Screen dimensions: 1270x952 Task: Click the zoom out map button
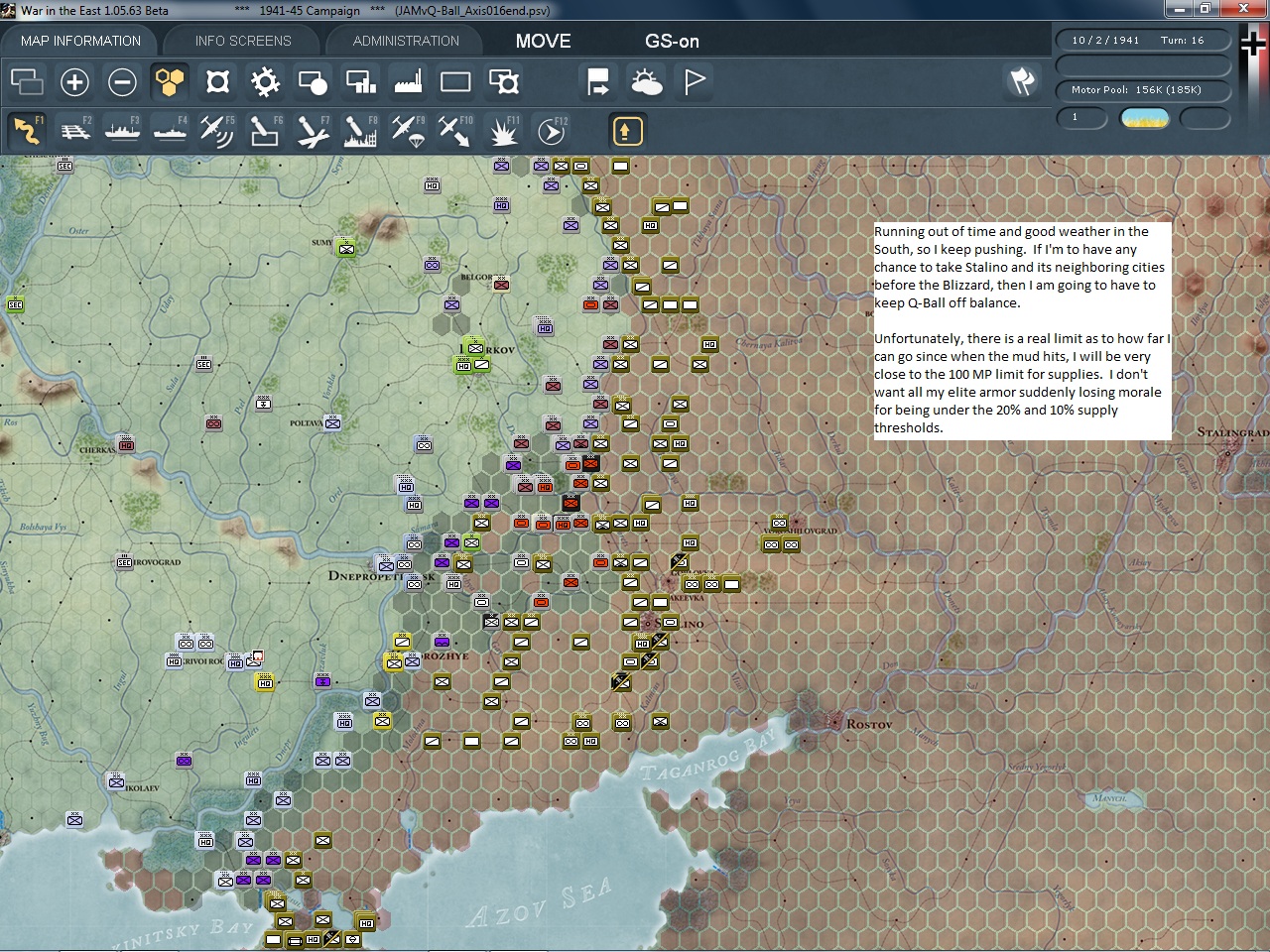pos(122,82)
